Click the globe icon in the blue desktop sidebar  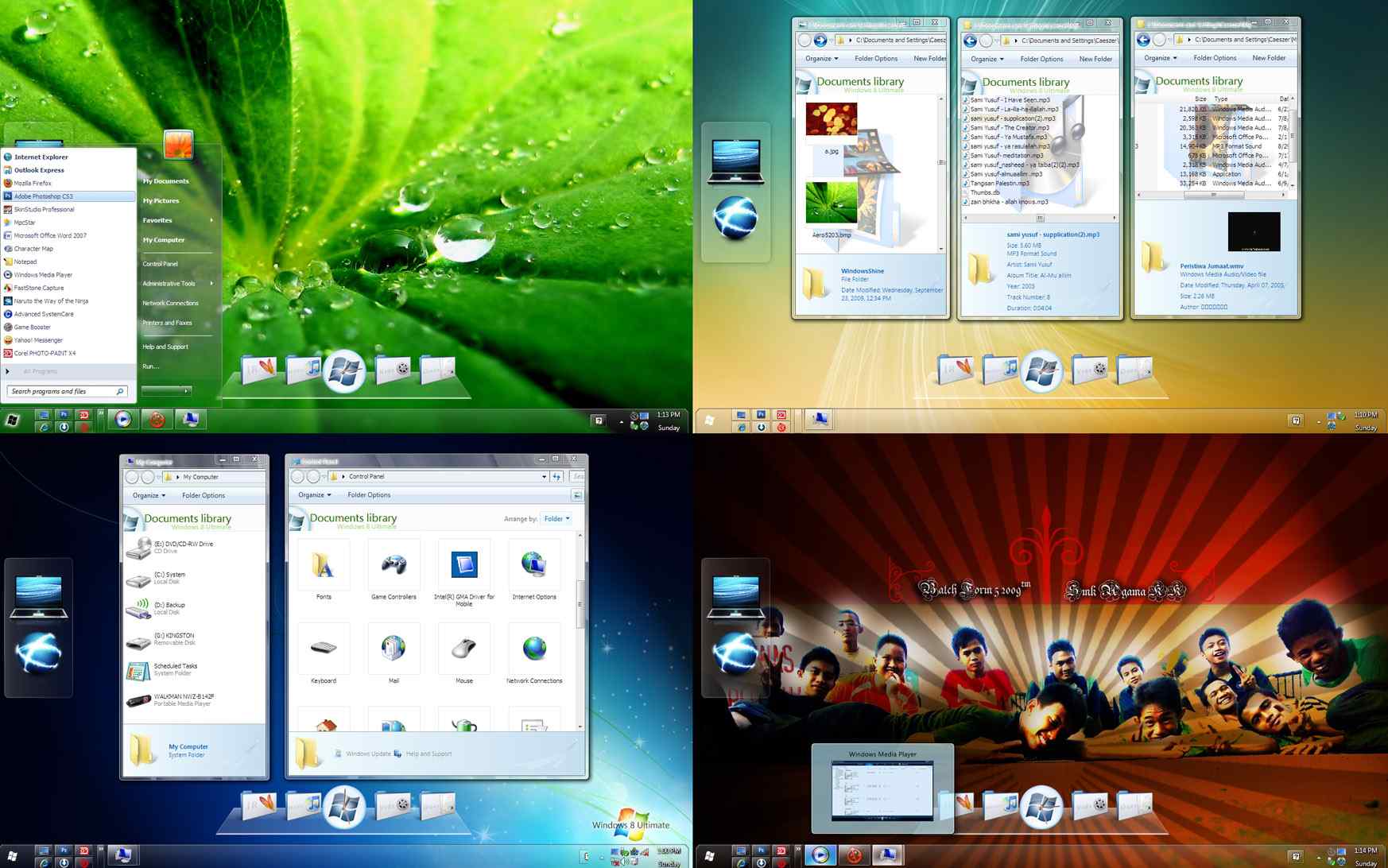click(x=38, y=653)
